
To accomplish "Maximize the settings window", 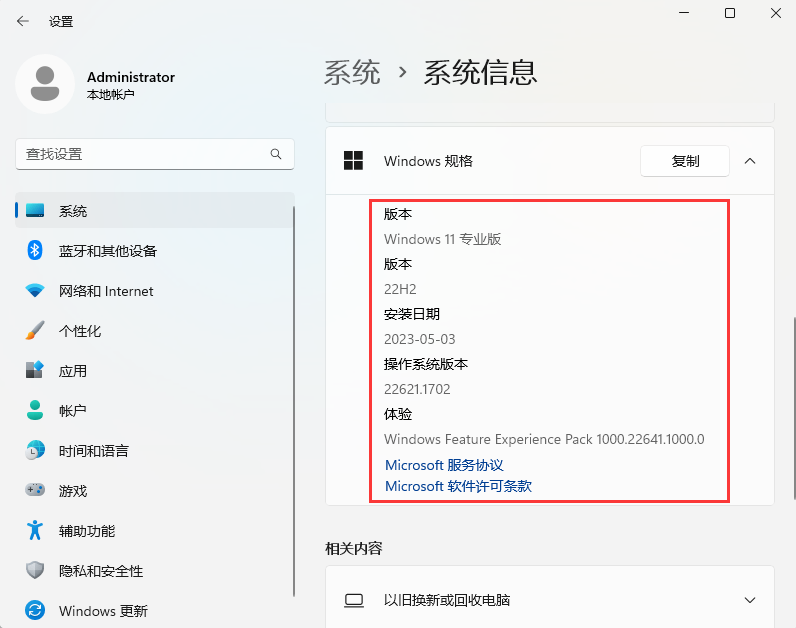I will coord(729,13).
